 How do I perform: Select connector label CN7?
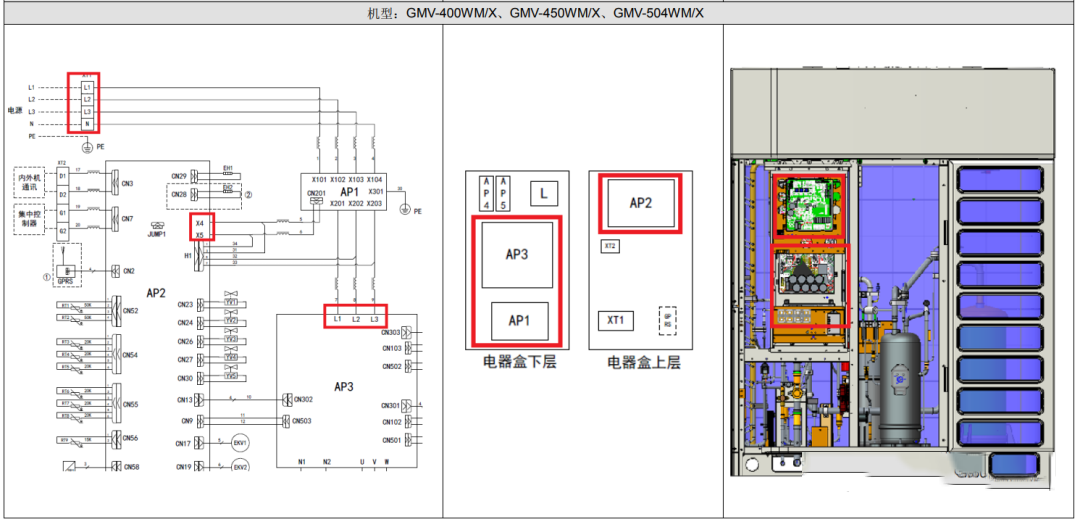(x=128, y=218)
